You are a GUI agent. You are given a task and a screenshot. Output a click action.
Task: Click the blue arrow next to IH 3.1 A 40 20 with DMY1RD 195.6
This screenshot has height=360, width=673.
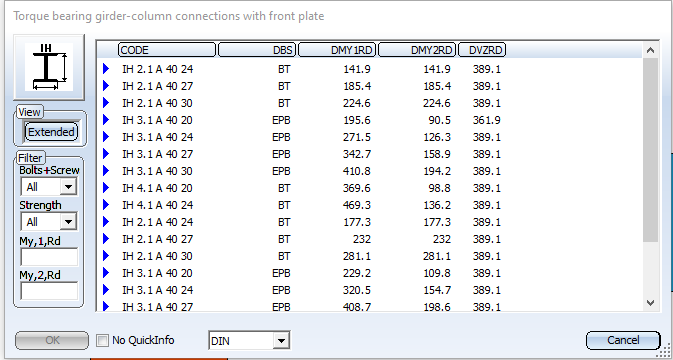(x=106, y=120)
